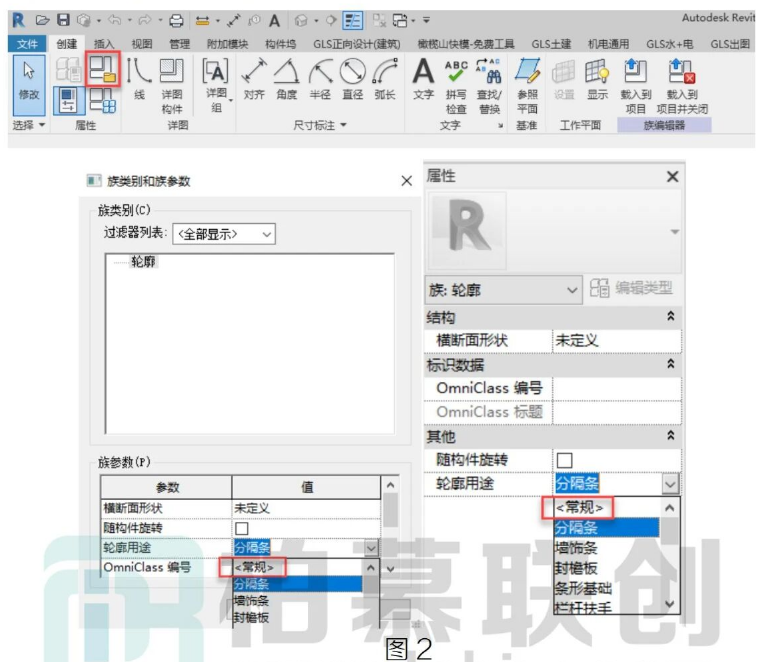This screenshot has width=759, height=662.
Task: Select 封檐板 in Properties dropdown list
Action: (x=576, y=568)
